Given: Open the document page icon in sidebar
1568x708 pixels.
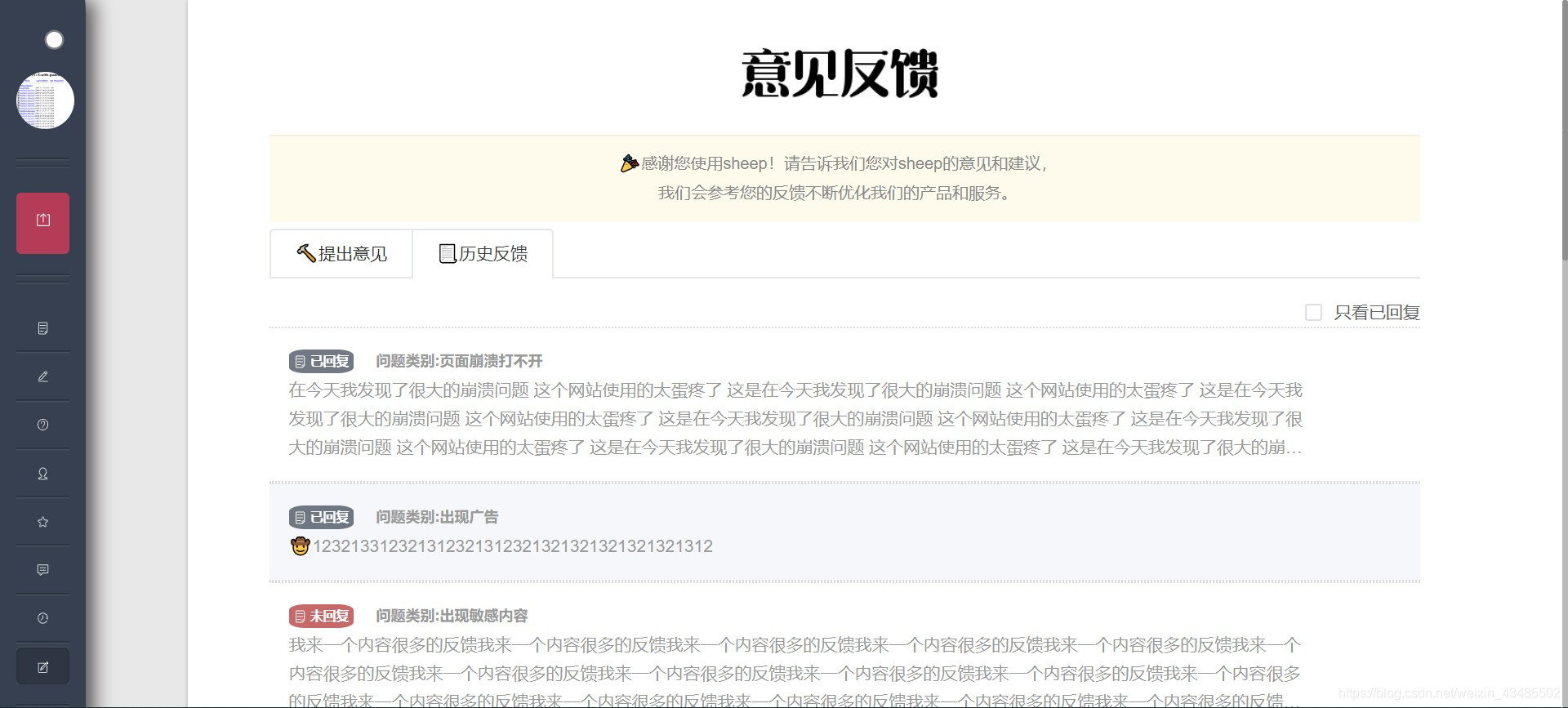Looking at the screenshot, I should pyautogui.click(x=42, y=328).
